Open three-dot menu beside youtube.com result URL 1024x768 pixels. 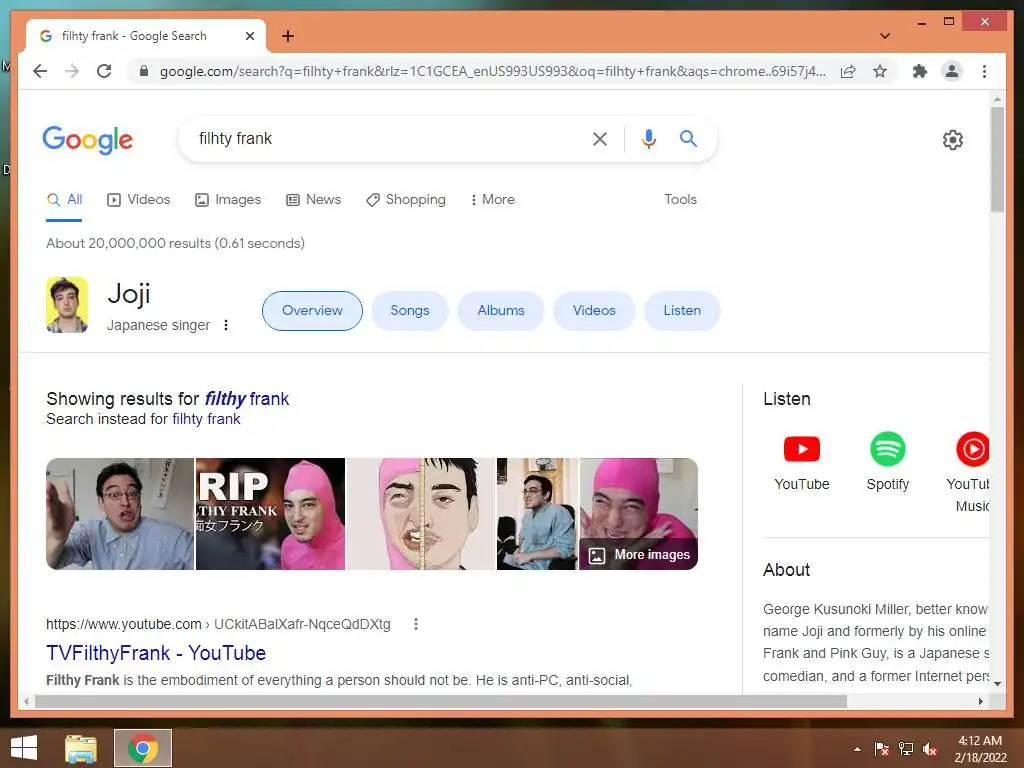pyautogui.click(x=415, y=624)
